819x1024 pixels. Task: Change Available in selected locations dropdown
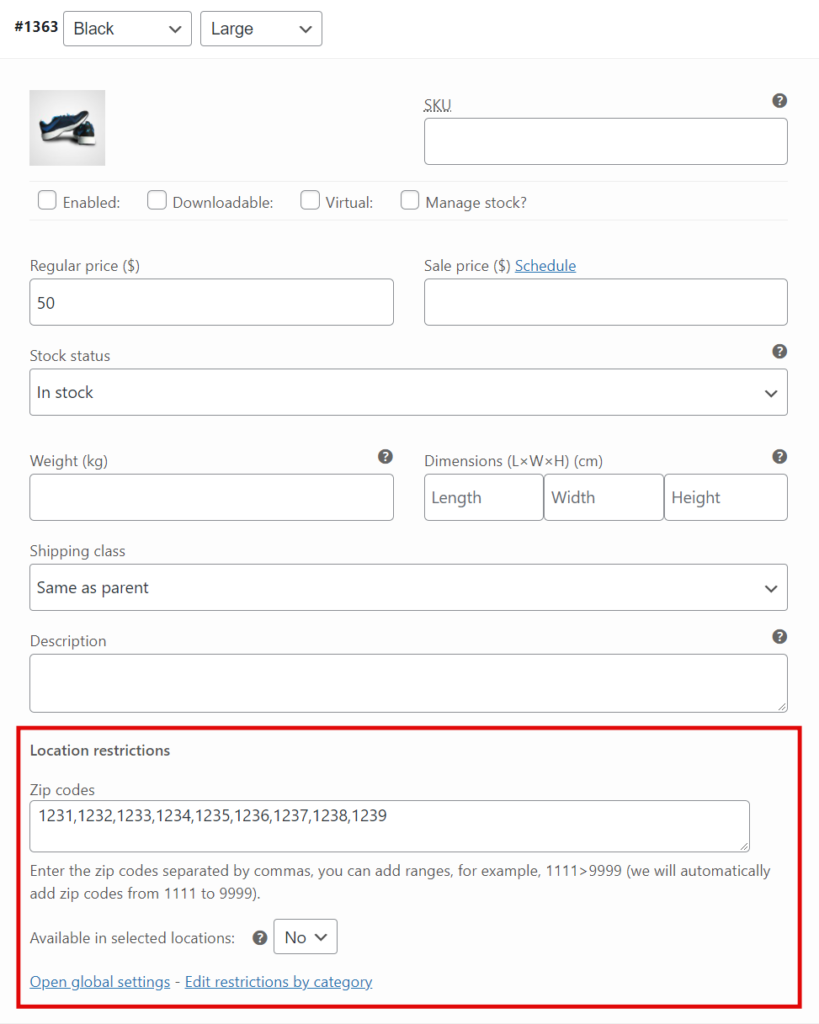(305, 937)
